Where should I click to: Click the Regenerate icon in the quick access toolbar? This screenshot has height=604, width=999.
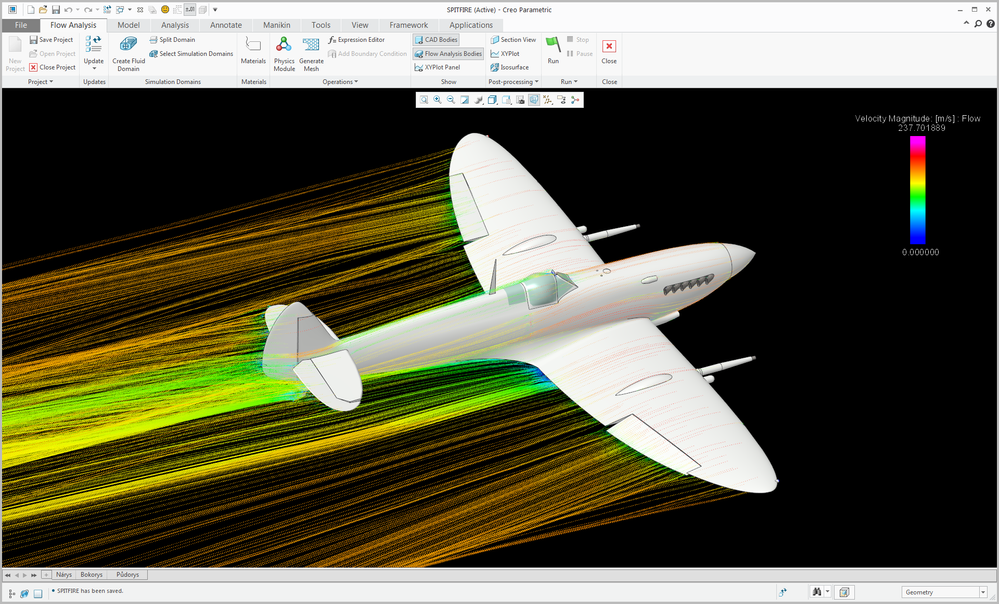pos(107,10)
